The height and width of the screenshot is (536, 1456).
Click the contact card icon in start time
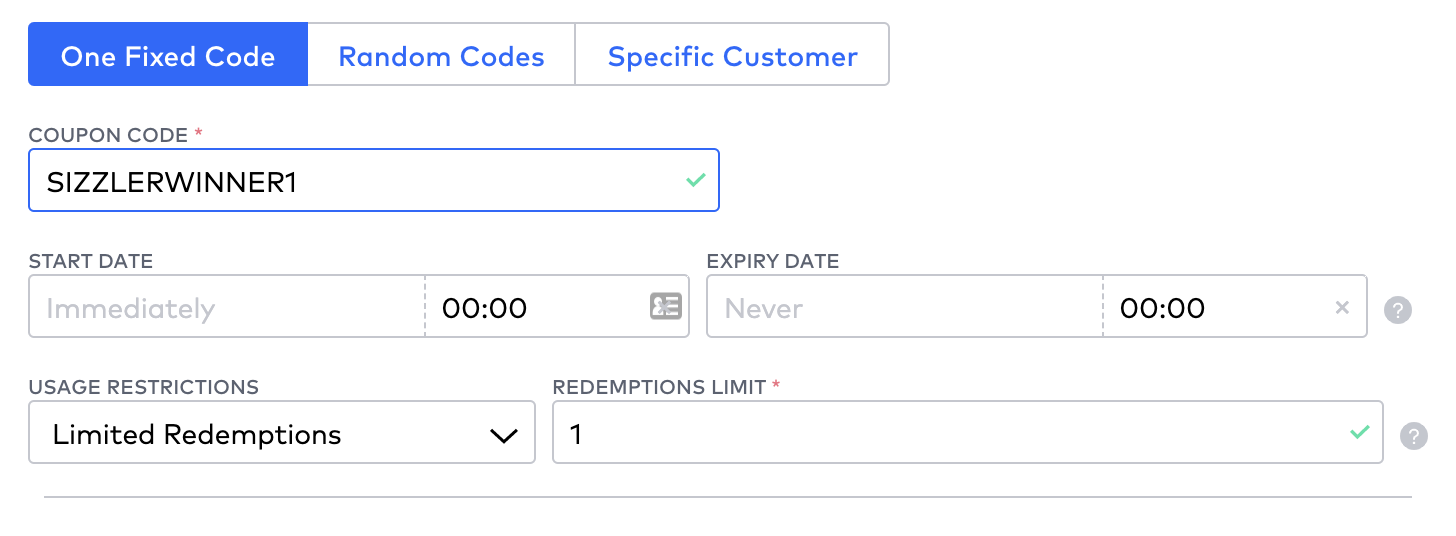666,306
